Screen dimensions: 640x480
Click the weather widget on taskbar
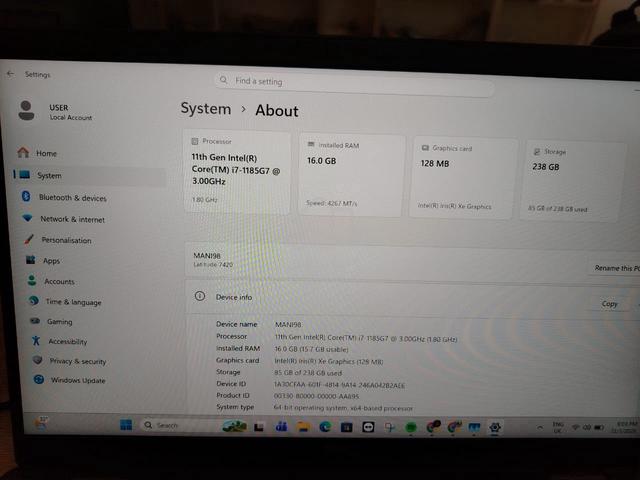click(41, 422)
